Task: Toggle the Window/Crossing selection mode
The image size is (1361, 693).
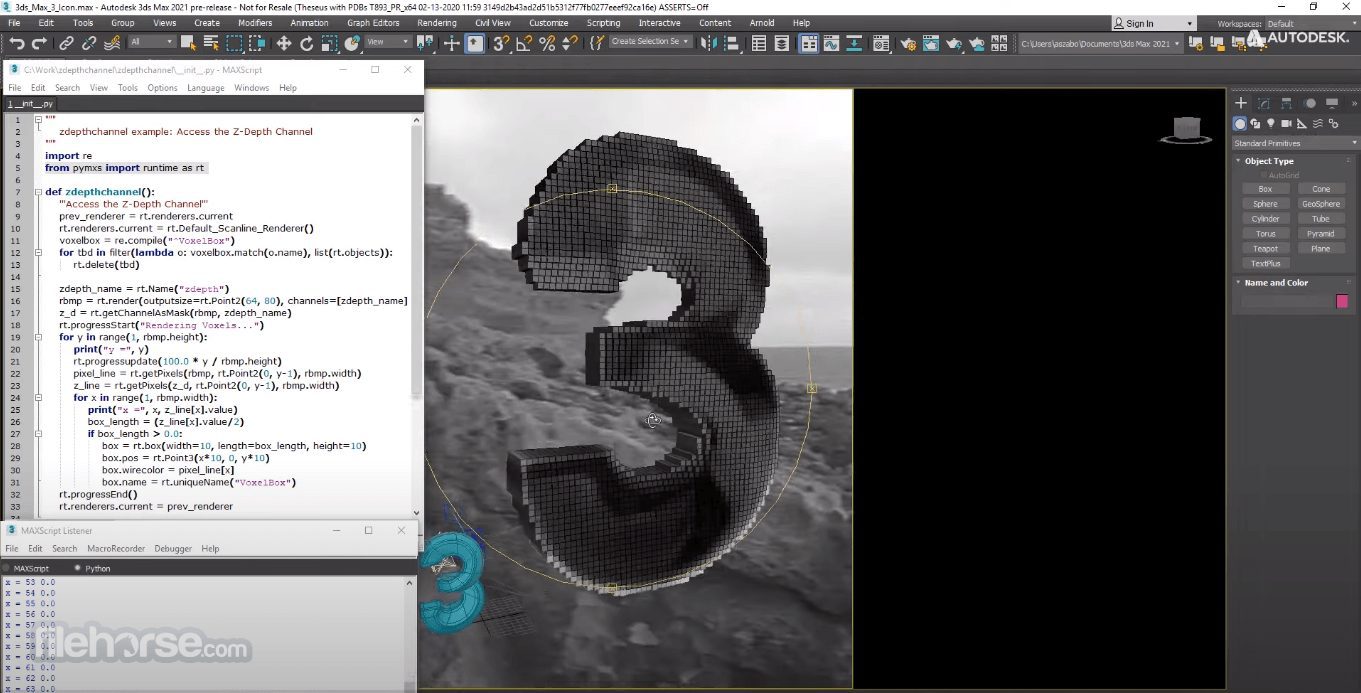Action: (x=257, y=43)
